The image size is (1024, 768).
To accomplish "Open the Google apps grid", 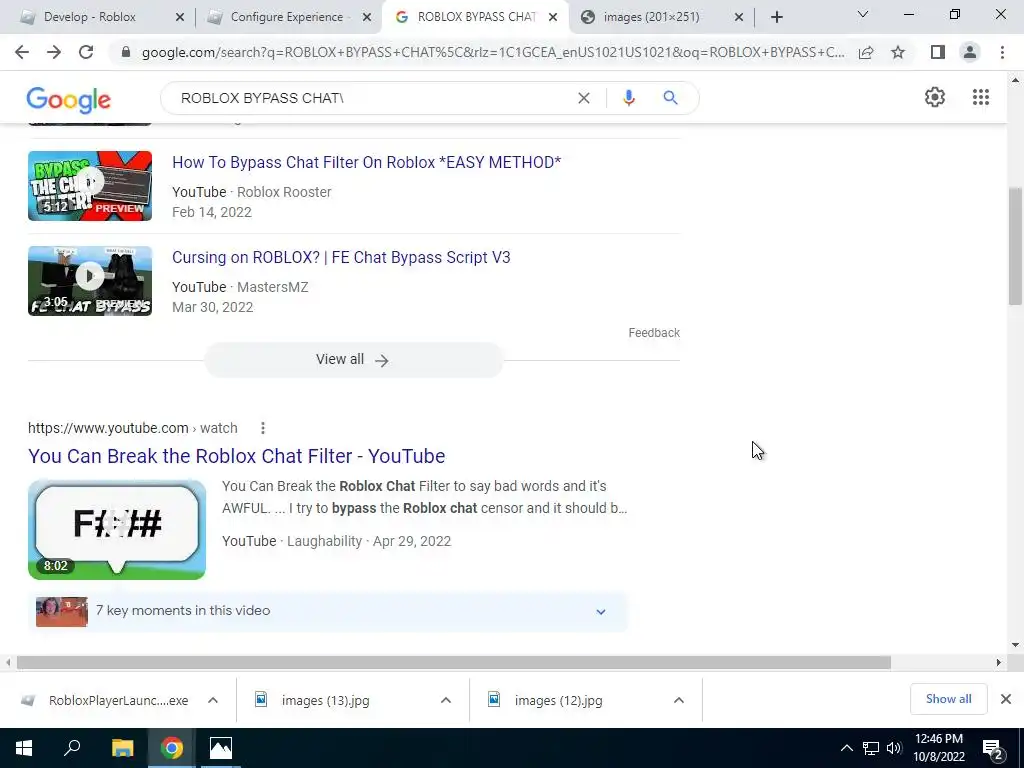I will click(x=981, y=97).
